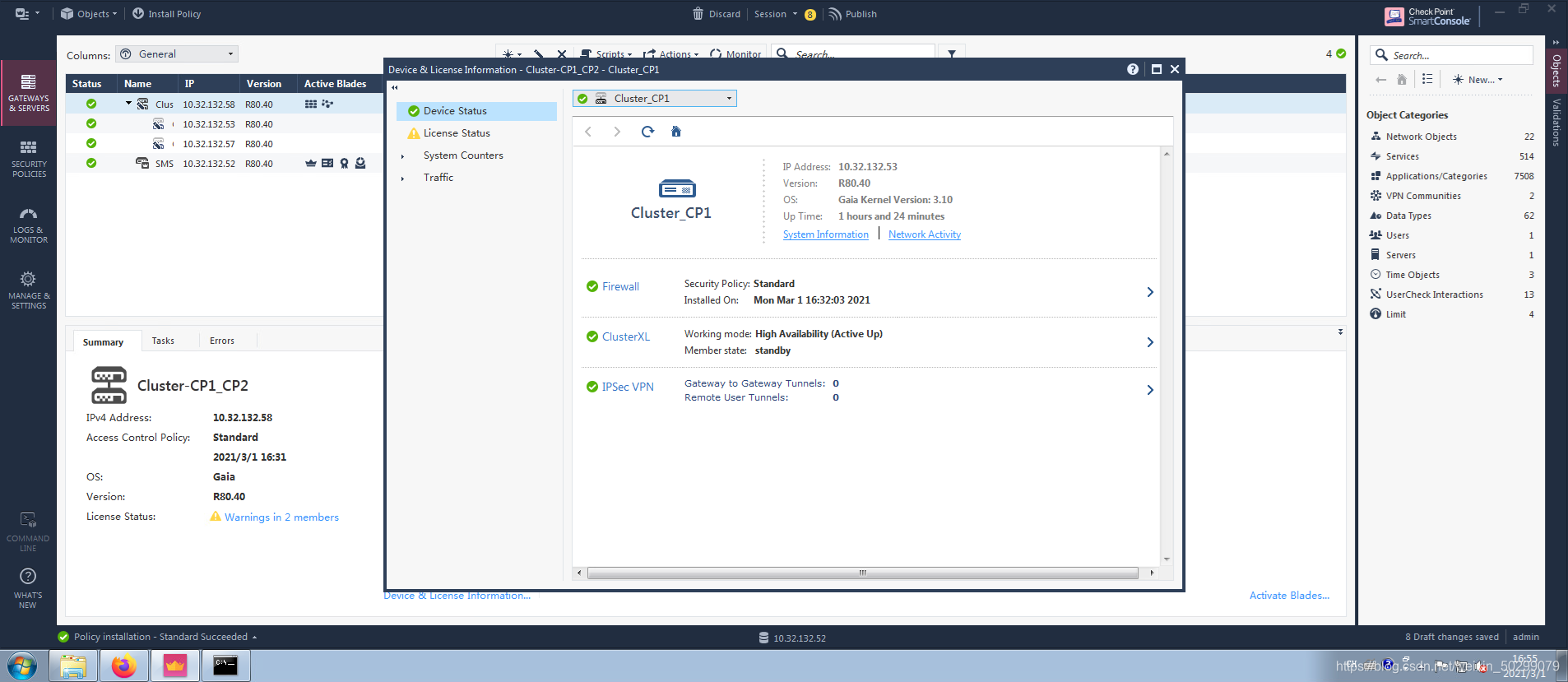Expand Firewall details with chevron
The height and width of the screenshot is (682, 1568).
1149,292
